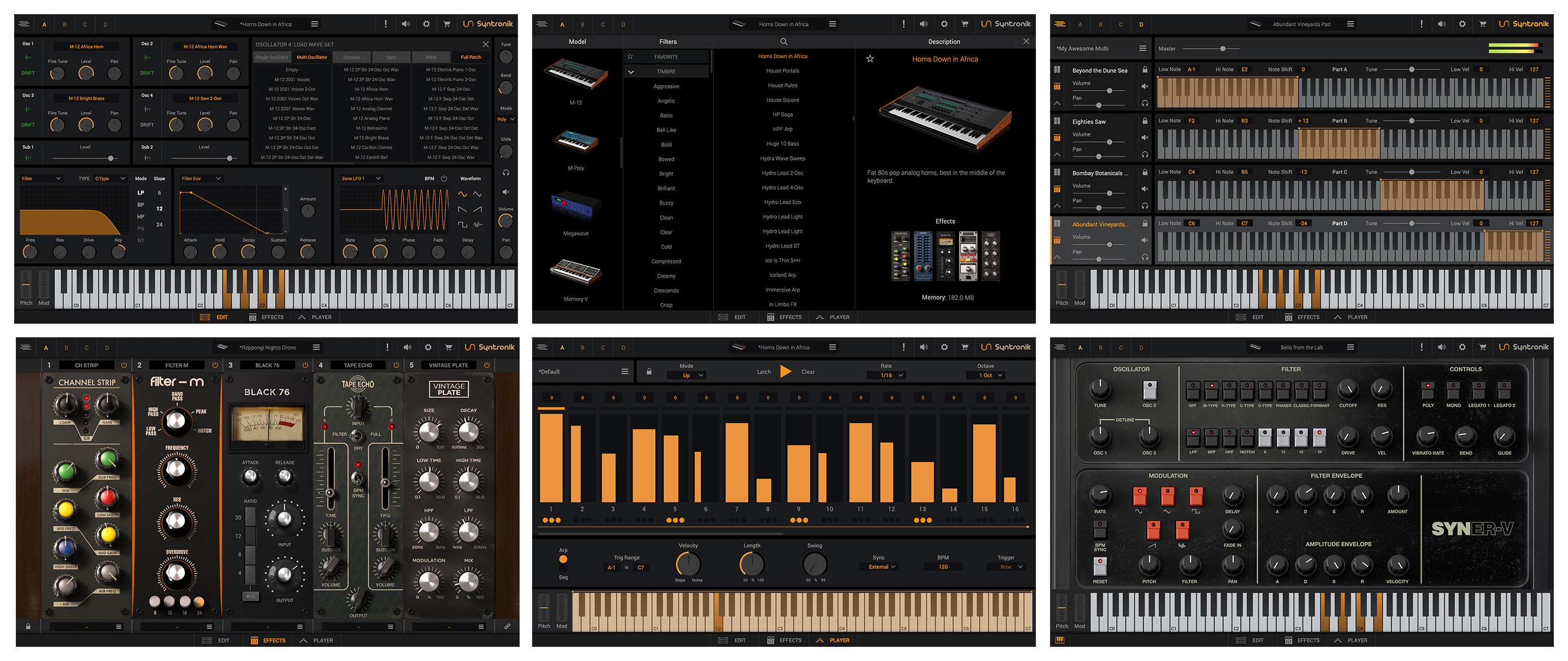Switch to the Multi Oscillator tab
This screenshot has height=661, width=1568.
point(312,57)
